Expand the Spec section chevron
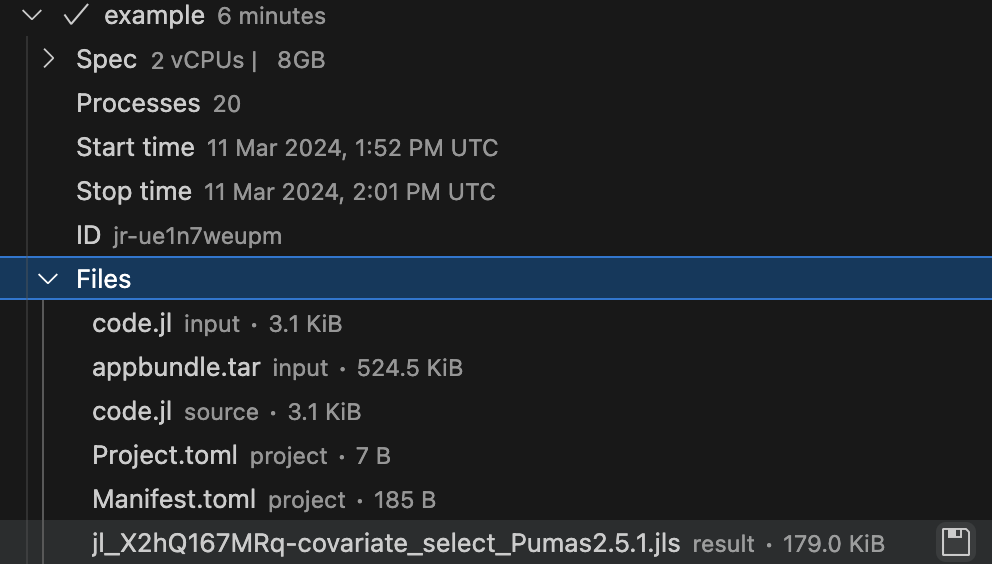 click(x=48, y=59)
